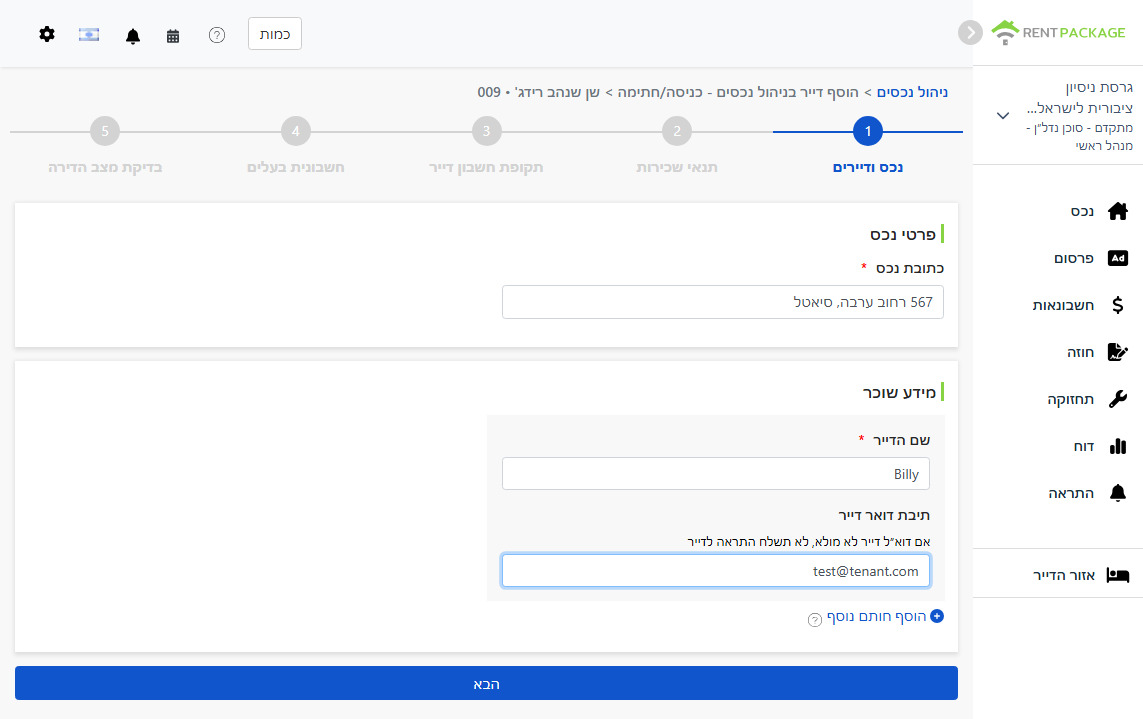This screenshot has width=1143, height=719.
Task: Click the בדיקת מצב הדירה step label
Action: point(105,167)
